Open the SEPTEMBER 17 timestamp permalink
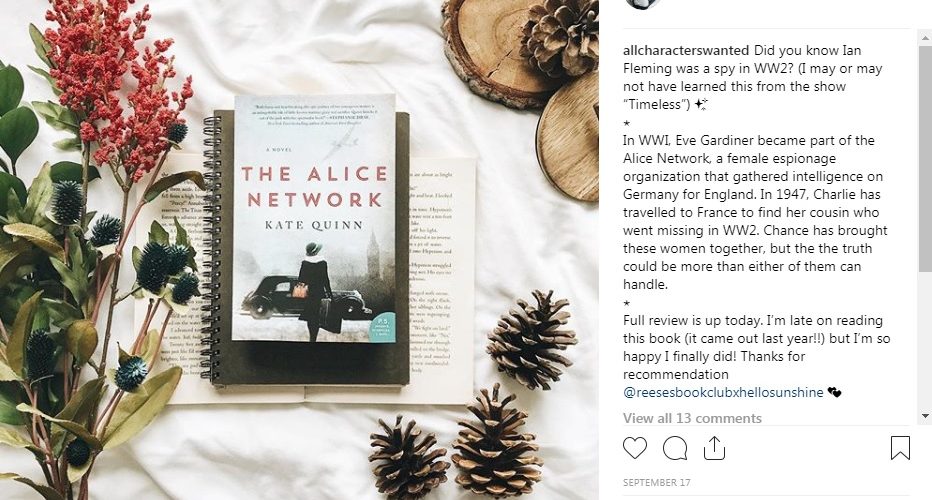Screen dimensions: 932x500 tap(656, 483)
